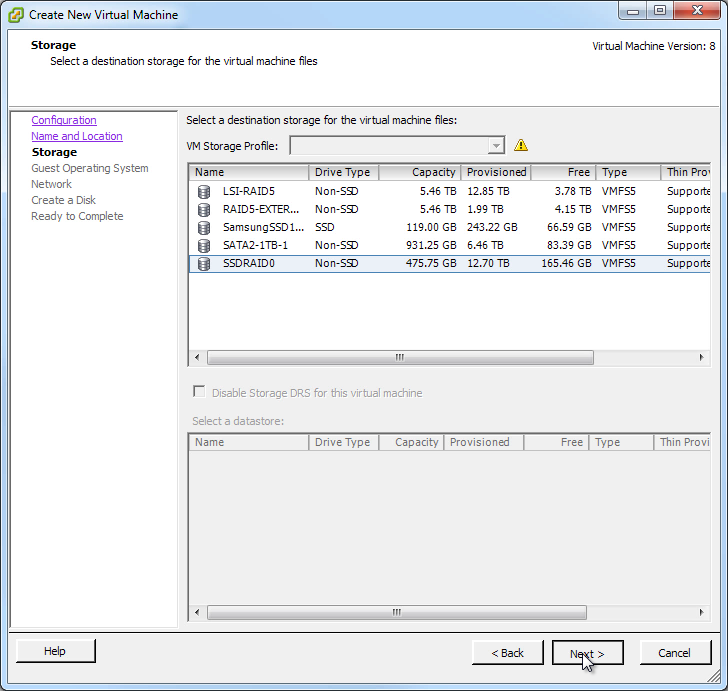
Task: Click the 6.46 TB provisioned cell
Action: pos(486,245)
